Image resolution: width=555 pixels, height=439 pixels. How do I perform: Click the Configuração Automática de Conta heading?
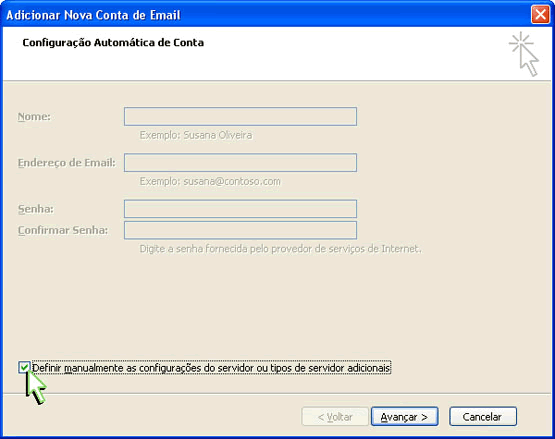113,43
